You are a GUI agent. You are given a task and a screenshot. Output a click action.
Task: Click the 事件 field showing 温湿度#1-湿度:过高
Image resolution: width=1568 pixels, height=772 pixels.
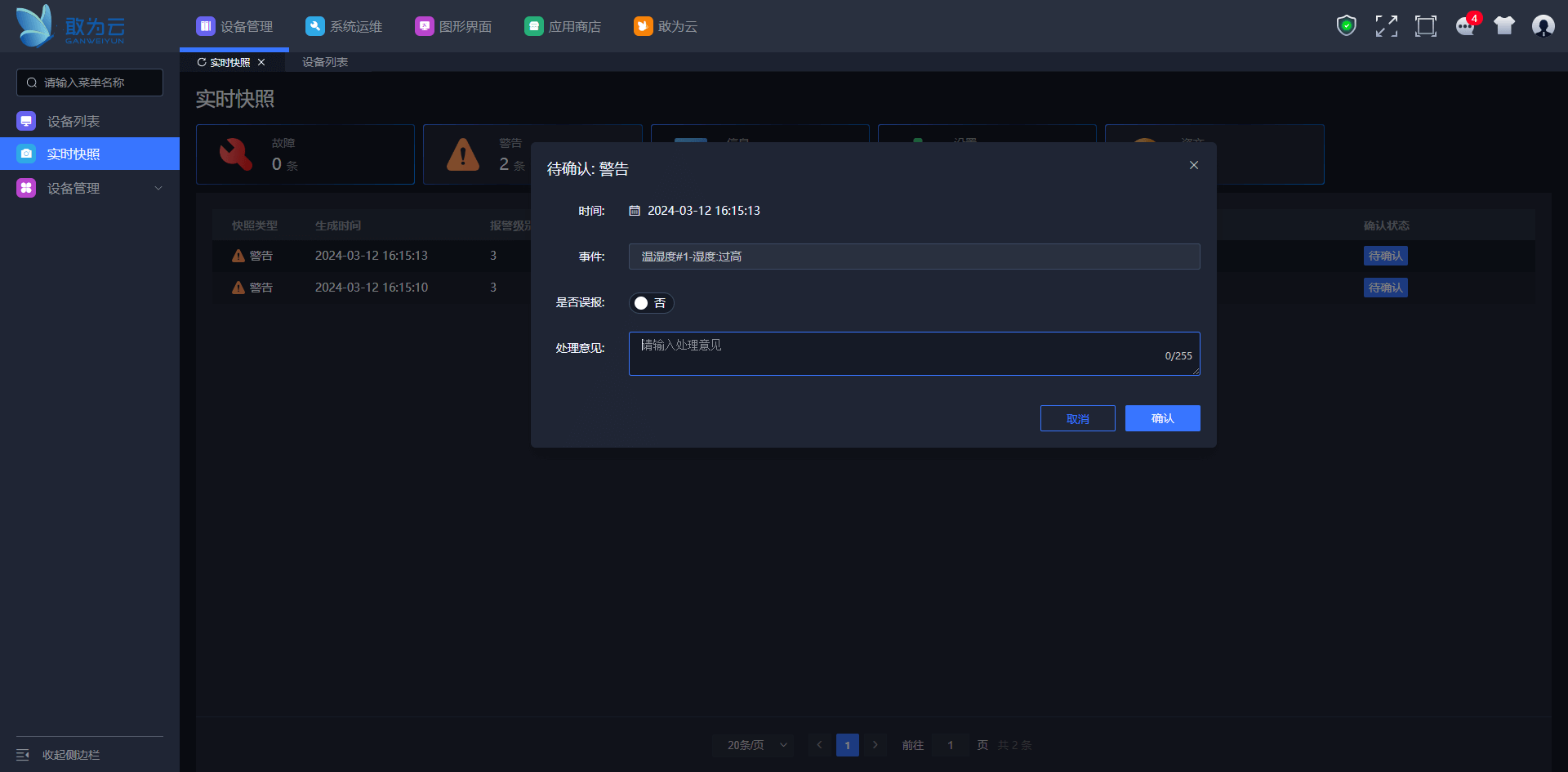click(x=915, y=257)
